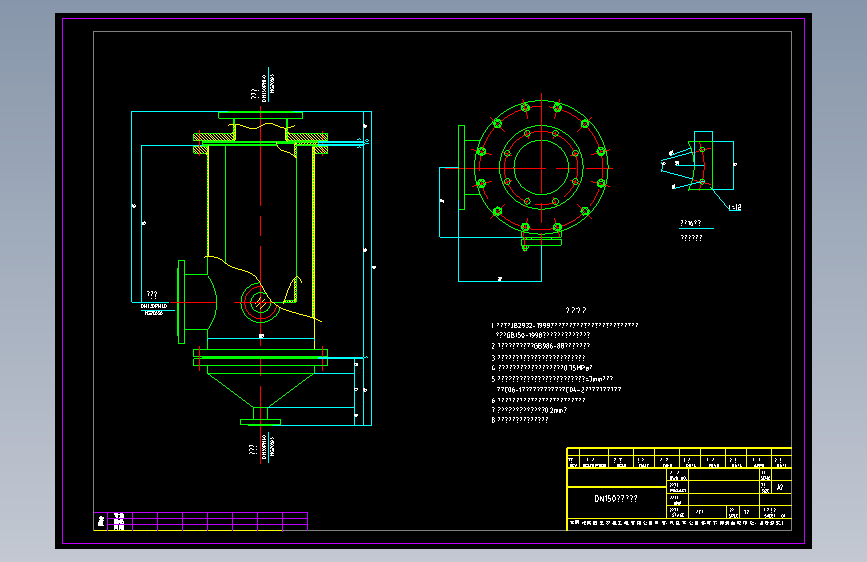Click the t=12 thickness label on detail view
The height and width of the screenshot is (562, 867).
735,207
